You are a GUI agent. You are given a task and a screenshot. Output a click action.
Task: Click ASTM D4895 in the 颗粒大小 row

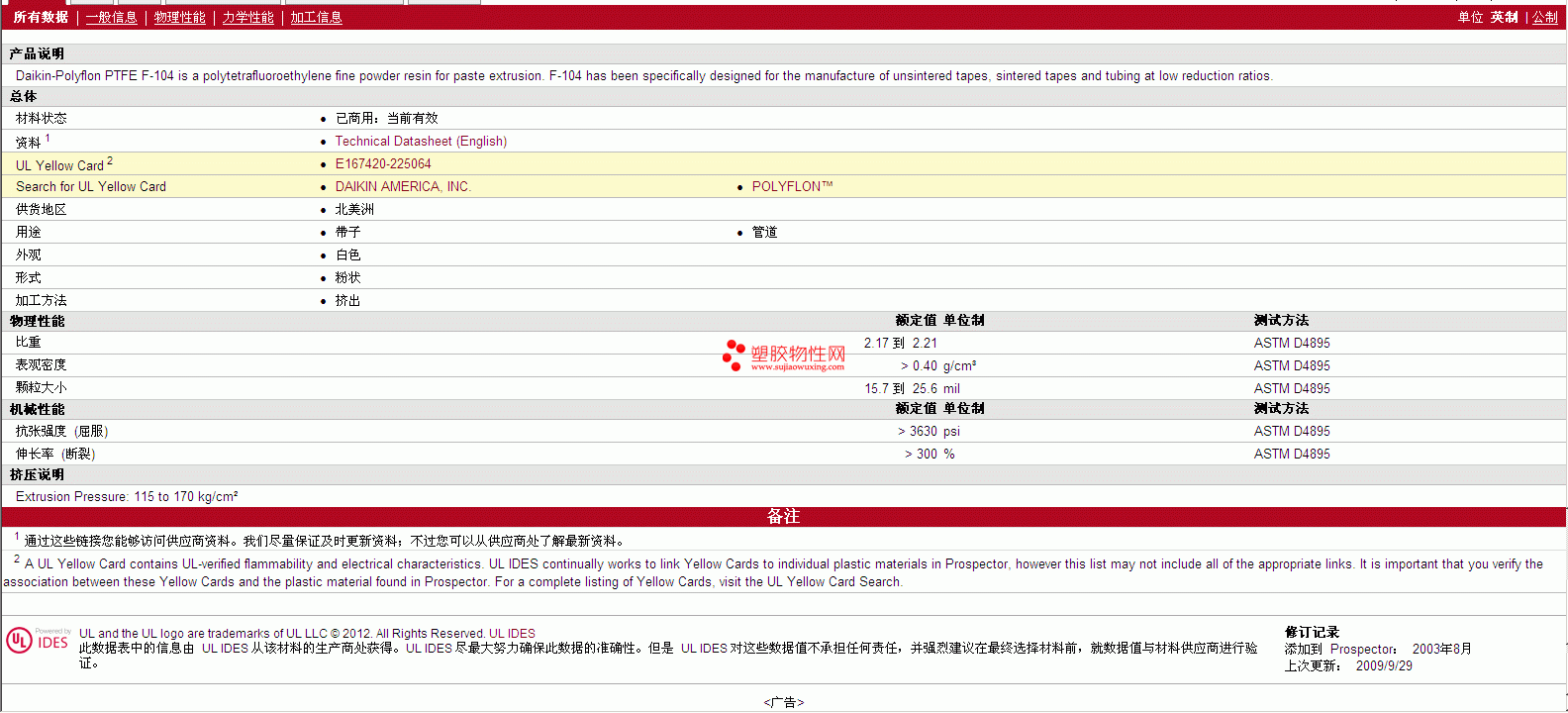coord(1292,389)
